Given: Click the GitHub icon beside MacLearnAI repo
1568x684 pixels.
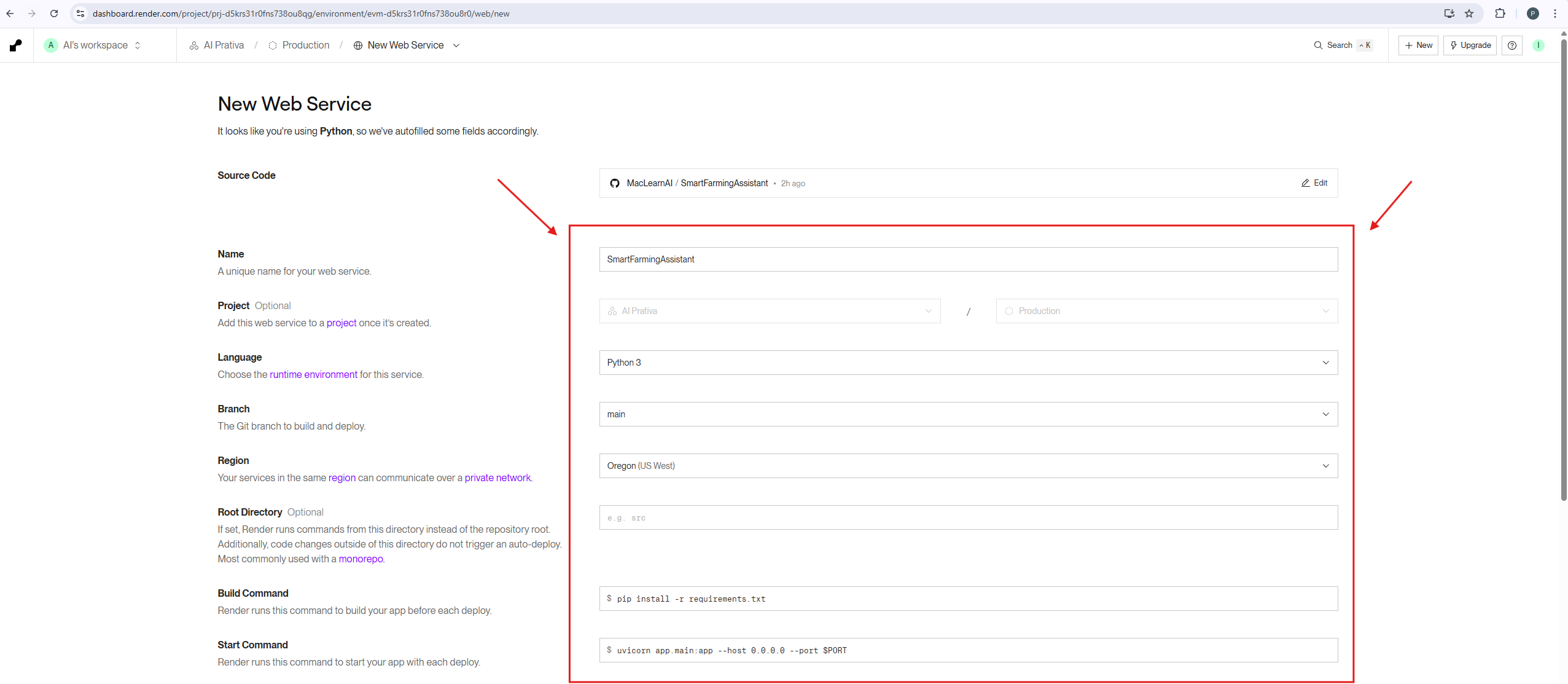Looking at the screenshot, I should [615, 183].
